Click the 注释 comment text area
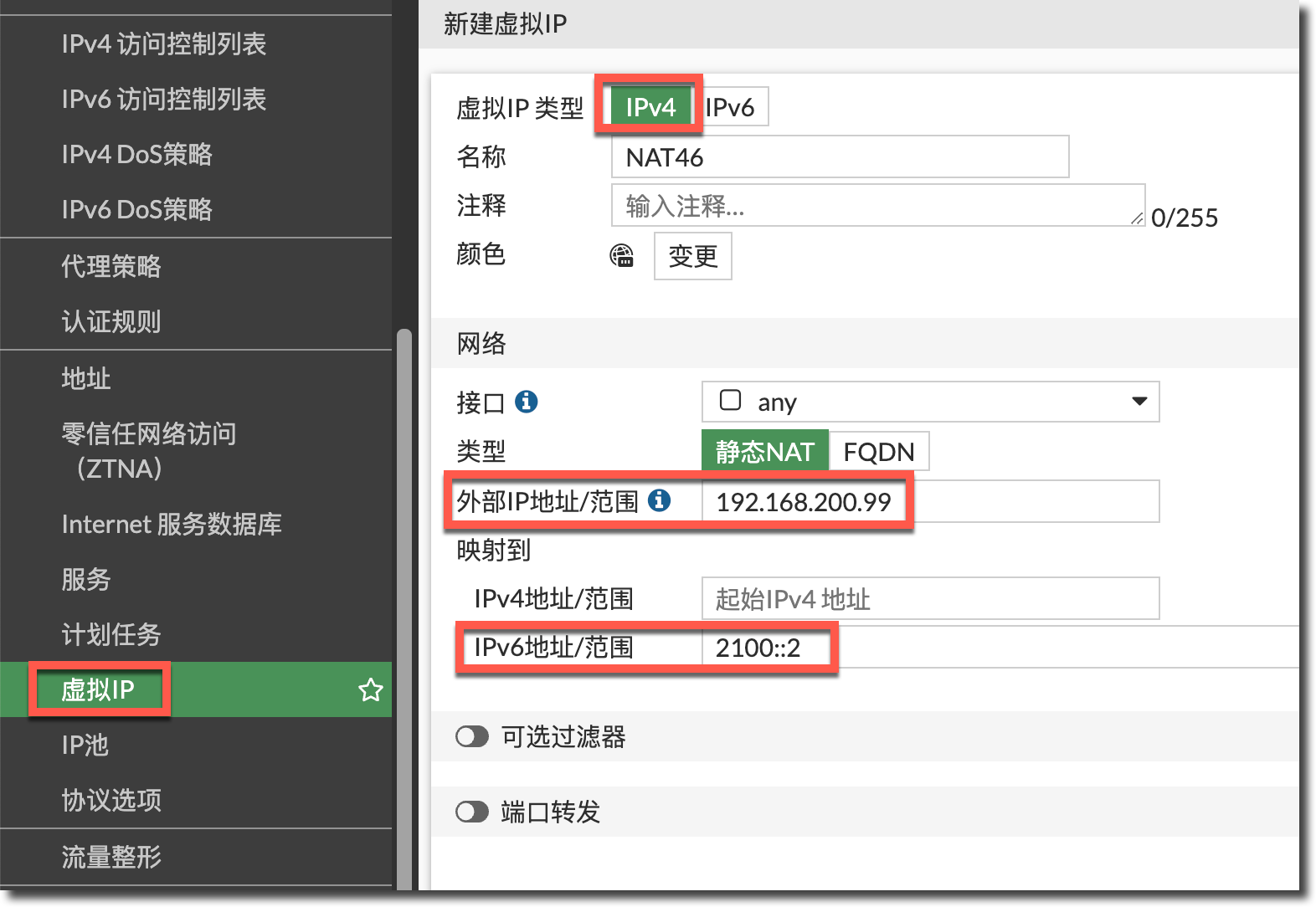Screen dimensions: 1316x907 click(x=877, y=206)
